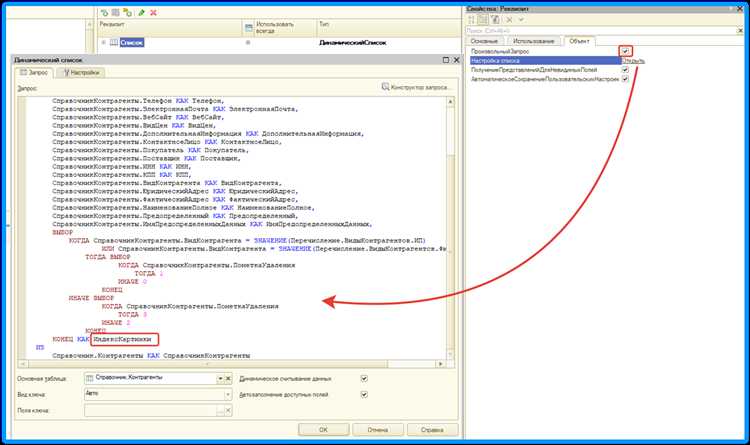Toggle Динамическое считывание данных checkbox
Image resolution: width=750 pixels, height=445 pixels.
point(364,379)
